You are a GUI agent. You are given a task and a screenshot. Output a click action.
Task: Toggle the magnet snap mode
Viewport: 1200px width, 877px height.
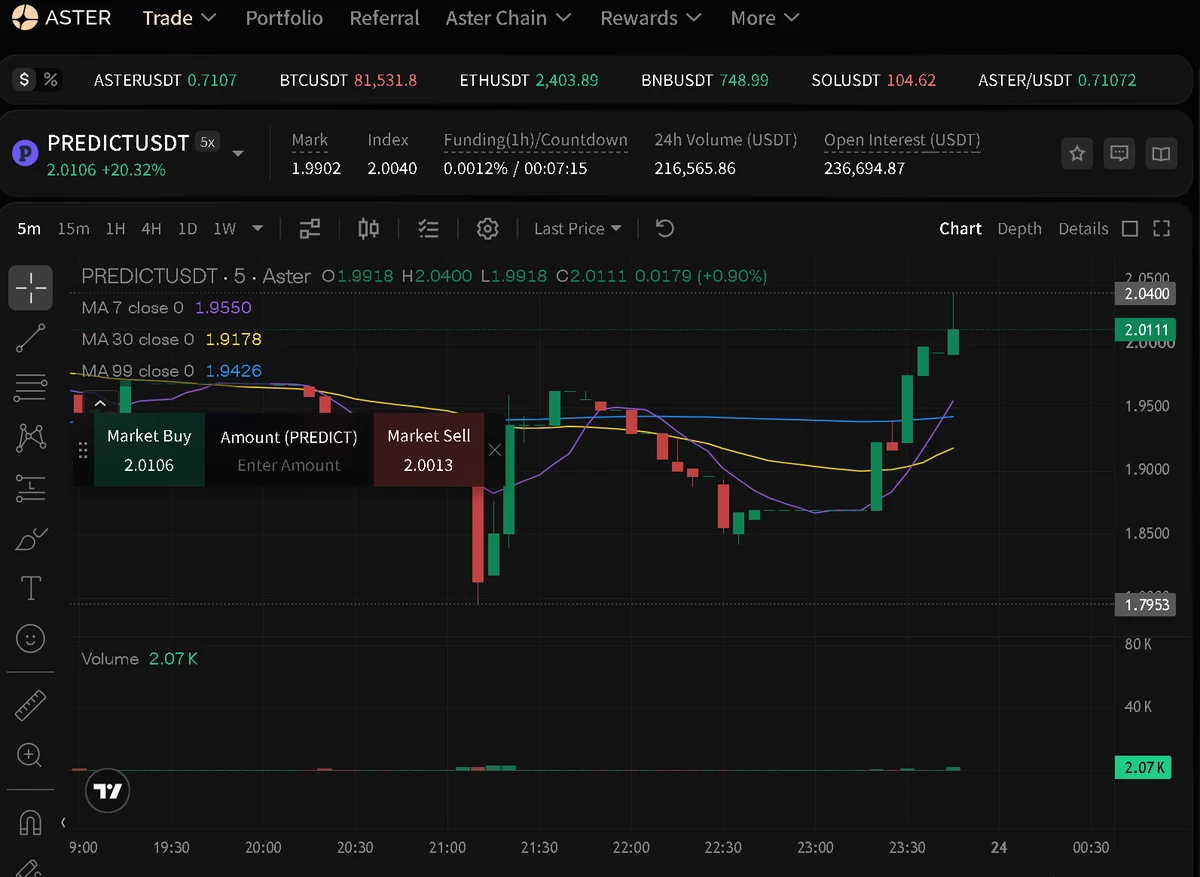tap(31, 823)
